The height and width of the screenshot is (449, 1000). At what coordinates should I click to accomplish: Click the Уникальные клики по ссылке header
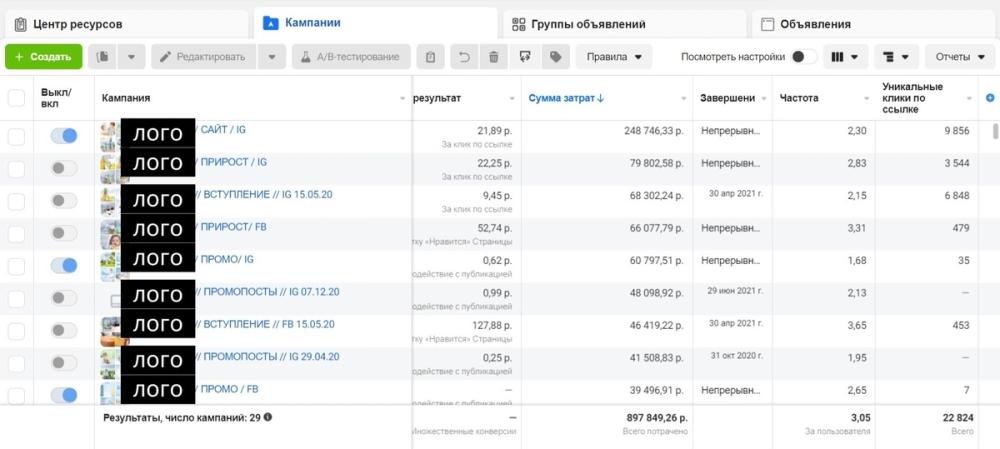(x=913, y=98)
